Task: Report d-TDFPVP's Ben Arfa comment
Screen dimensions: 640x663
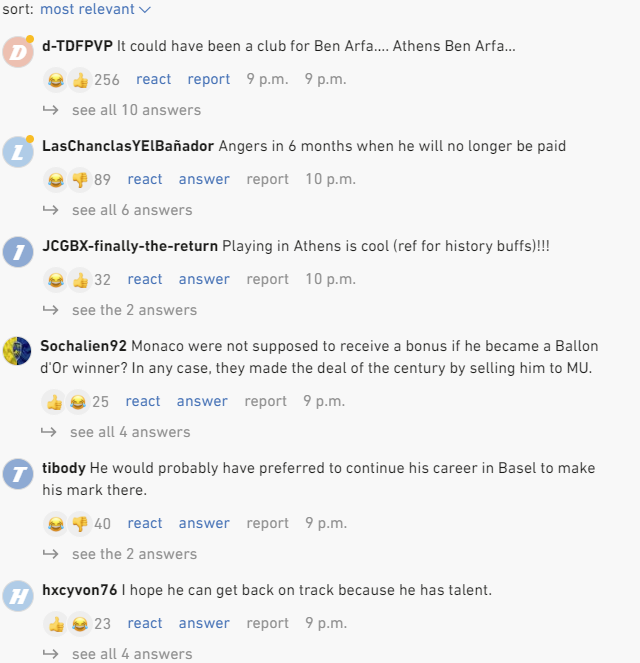Action: coord(209,79)
